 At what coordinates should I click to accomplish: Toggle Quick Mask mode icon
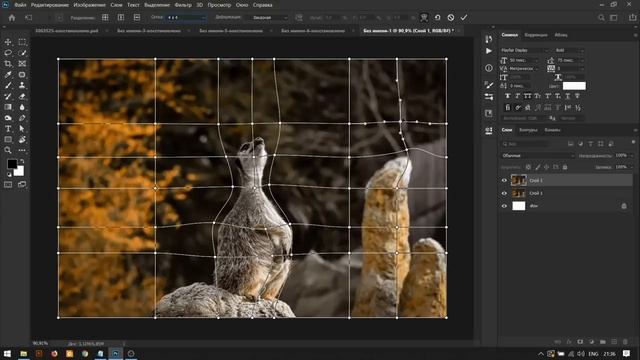click(x=8, y=184)
